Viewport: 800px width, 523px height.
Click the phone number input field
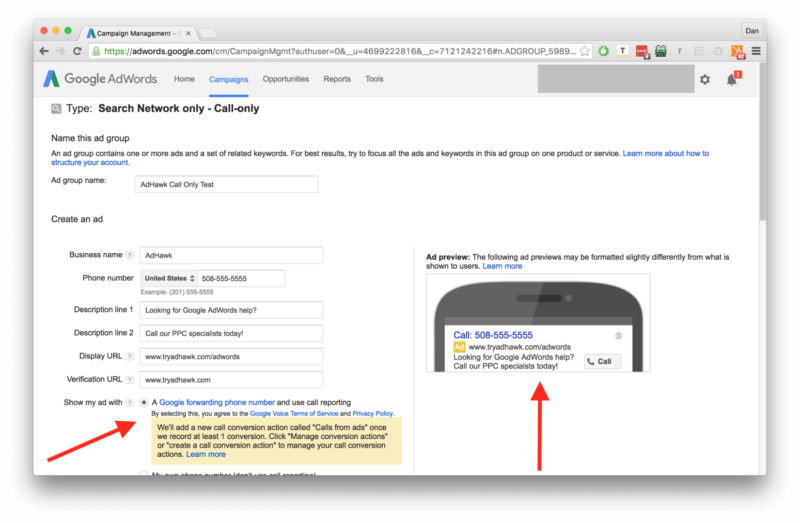tap(241, 279)
